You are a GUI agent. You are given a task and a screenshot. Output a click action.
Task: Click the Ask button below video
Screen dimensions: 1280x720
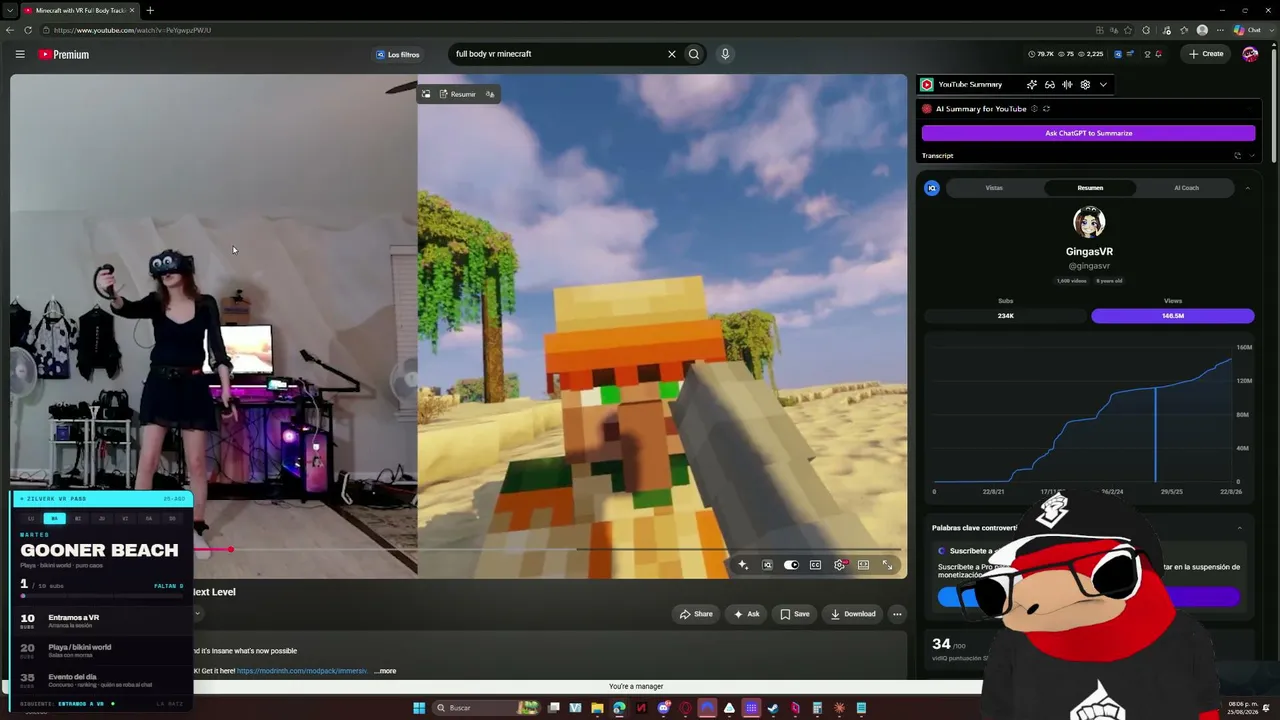746,614
